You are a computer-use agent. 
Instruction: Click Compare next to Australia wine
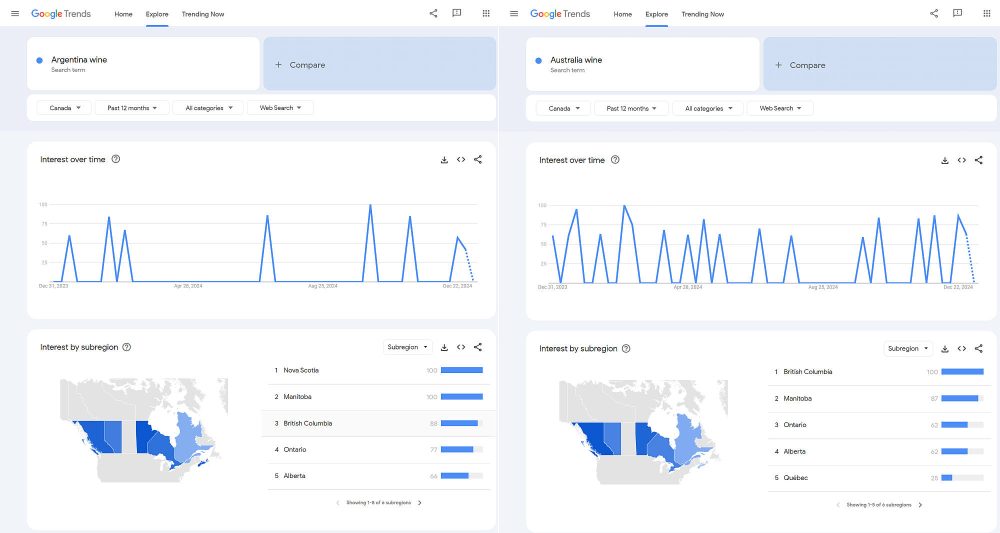coord(879,64)
